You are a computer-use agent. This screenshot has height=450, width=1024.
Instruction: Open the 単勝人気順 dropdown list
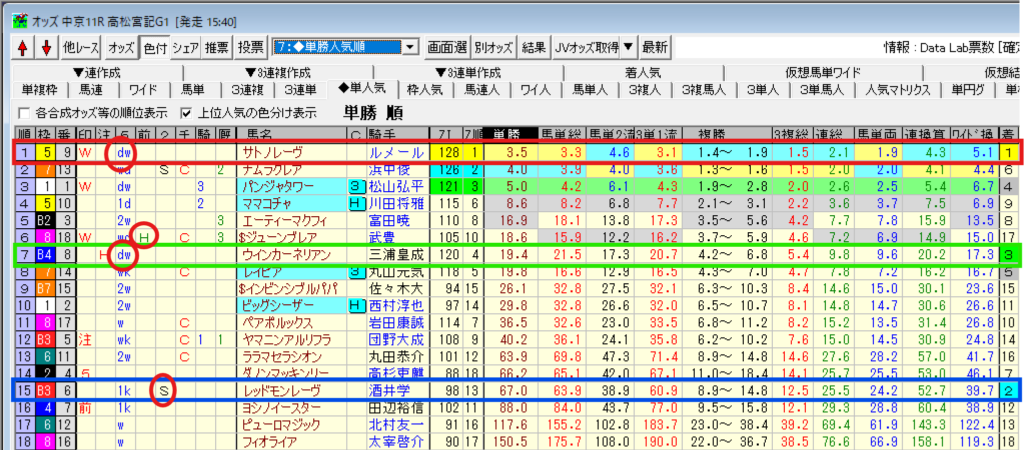click(411, 47)
